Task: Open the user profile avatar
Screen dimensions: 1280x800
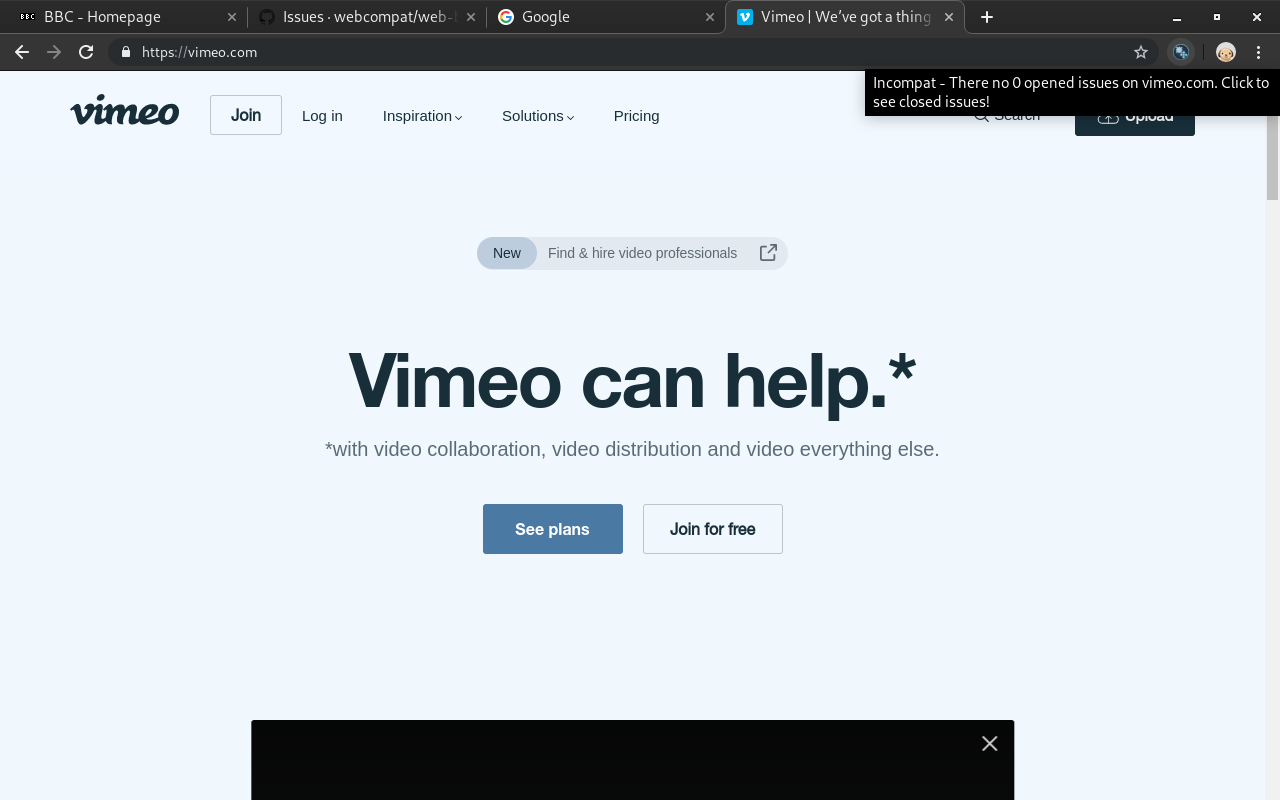Action: tap(1226, 52)
